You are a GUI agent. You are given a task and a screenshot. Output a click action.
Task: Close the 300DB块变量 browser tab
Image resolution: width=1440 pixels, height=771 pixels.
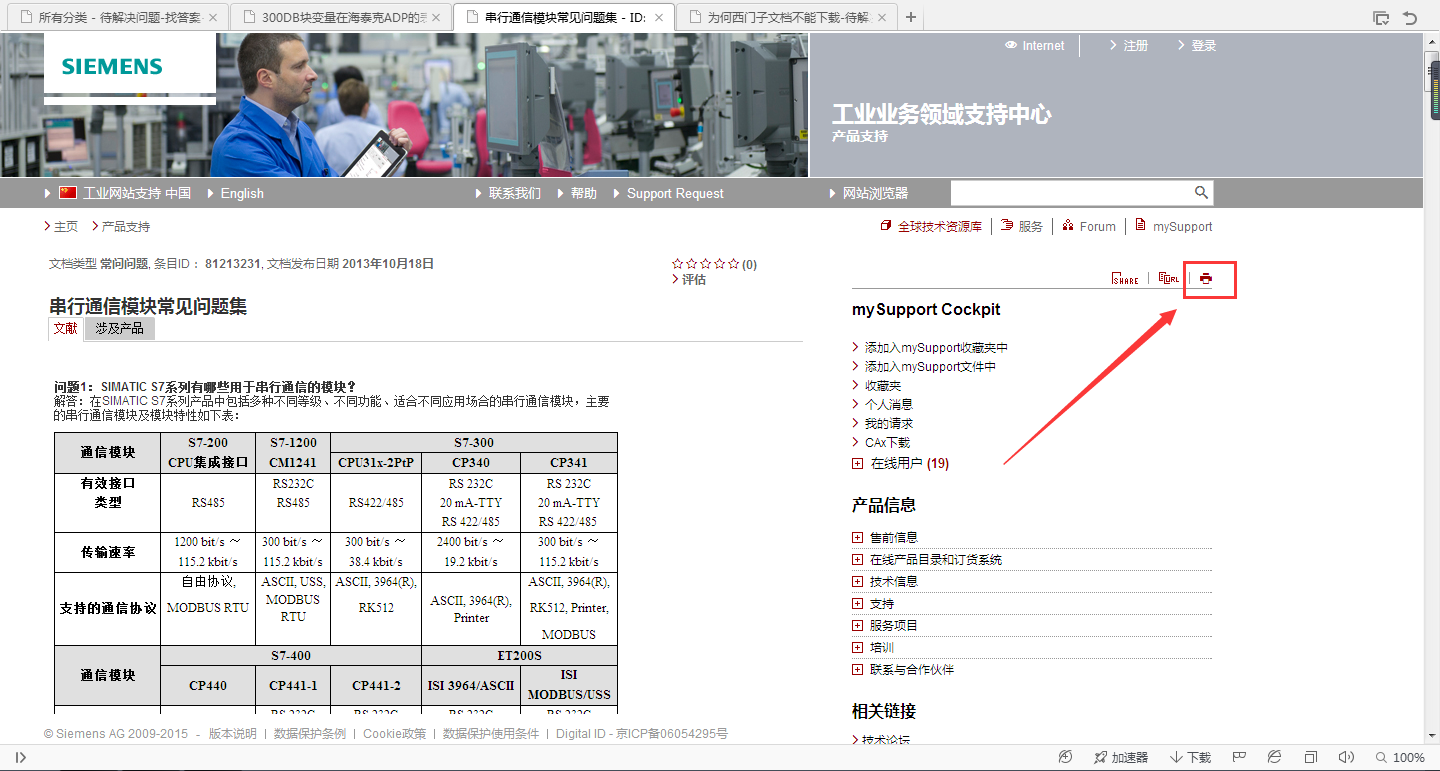pos(436,17)
